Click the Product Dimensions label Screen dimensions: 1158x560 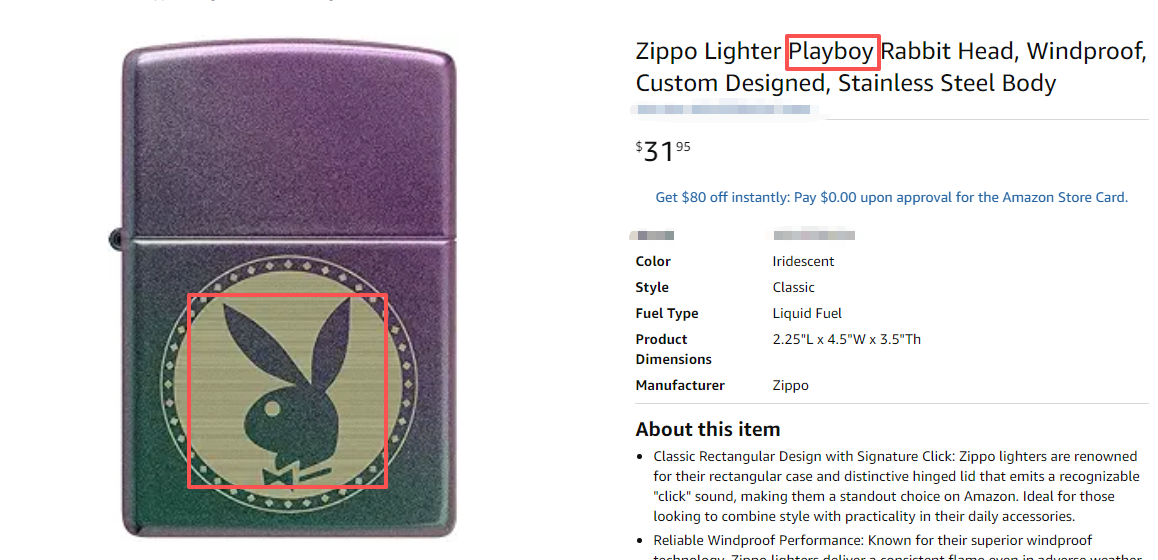coord(673,349)
